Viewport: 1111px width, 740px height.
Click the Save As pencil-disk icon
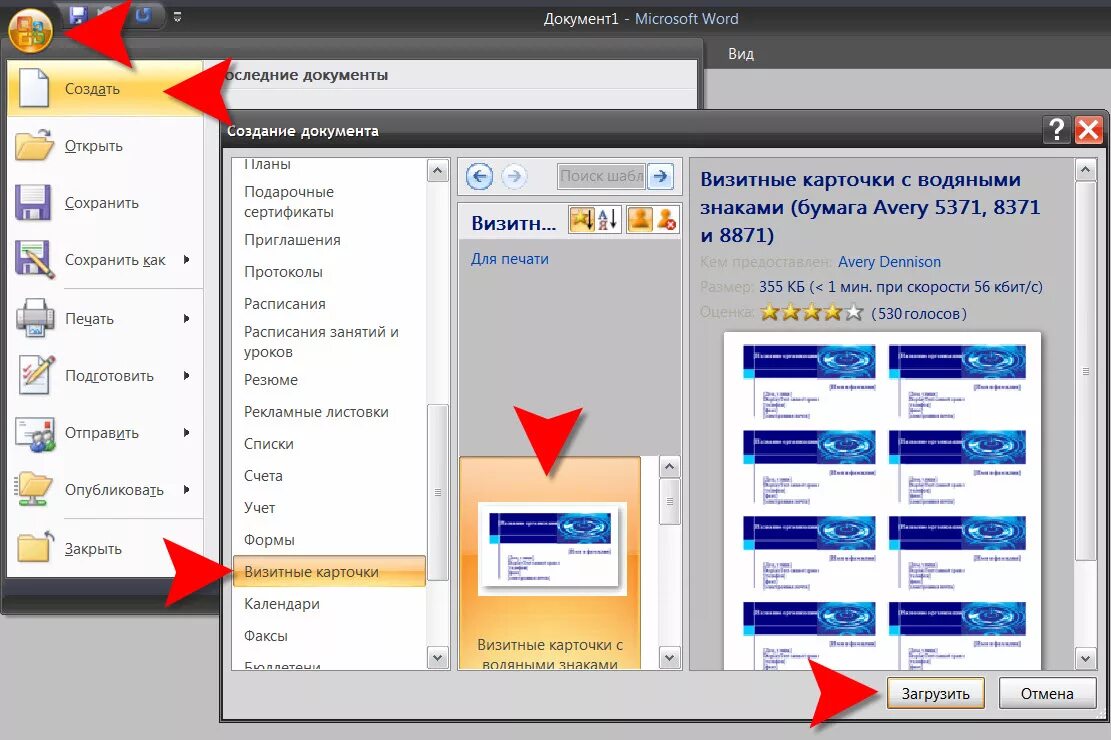[x=35, y=260]
